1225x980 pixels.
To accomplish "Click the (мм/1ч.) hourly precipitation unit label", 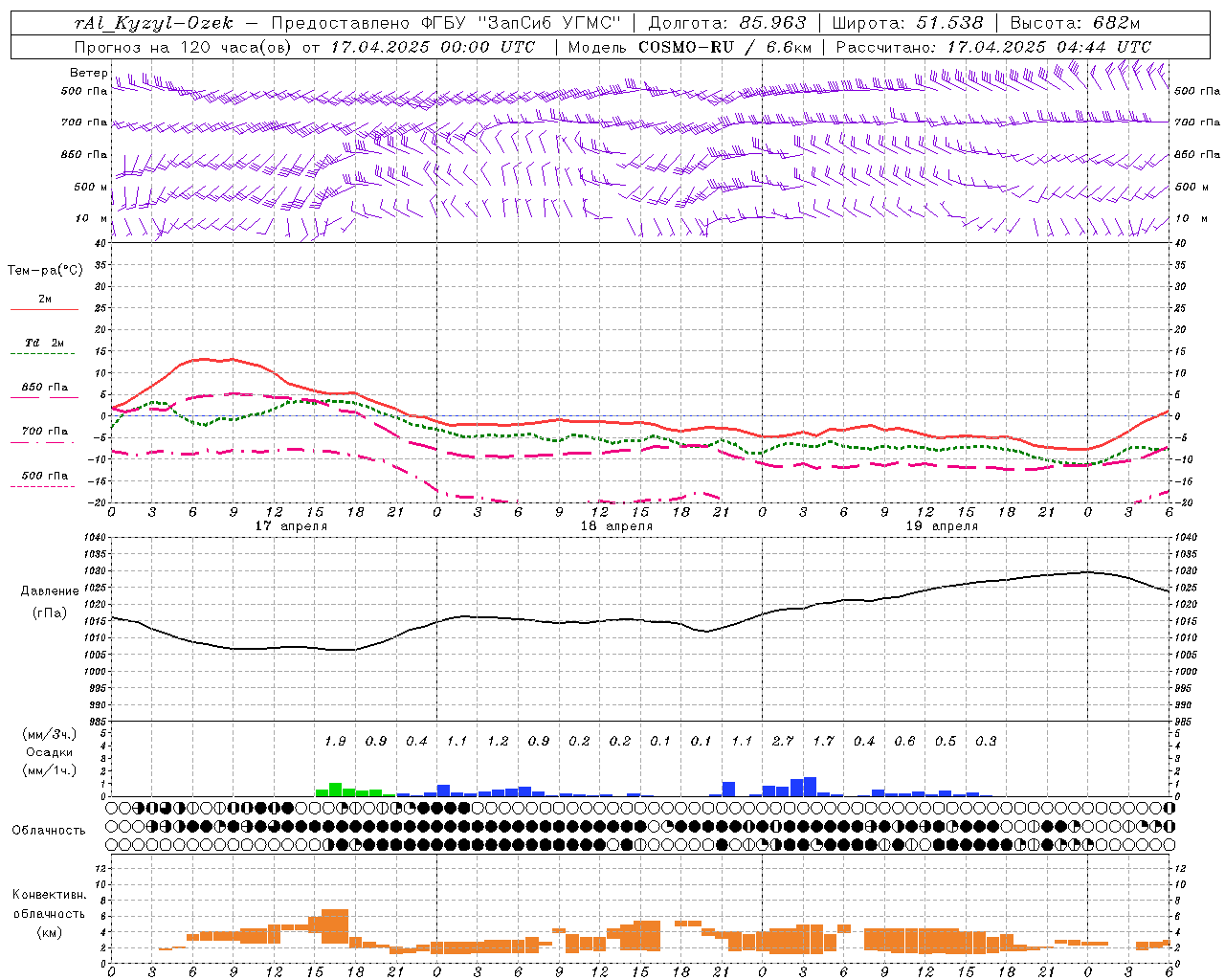I will 50,770.
